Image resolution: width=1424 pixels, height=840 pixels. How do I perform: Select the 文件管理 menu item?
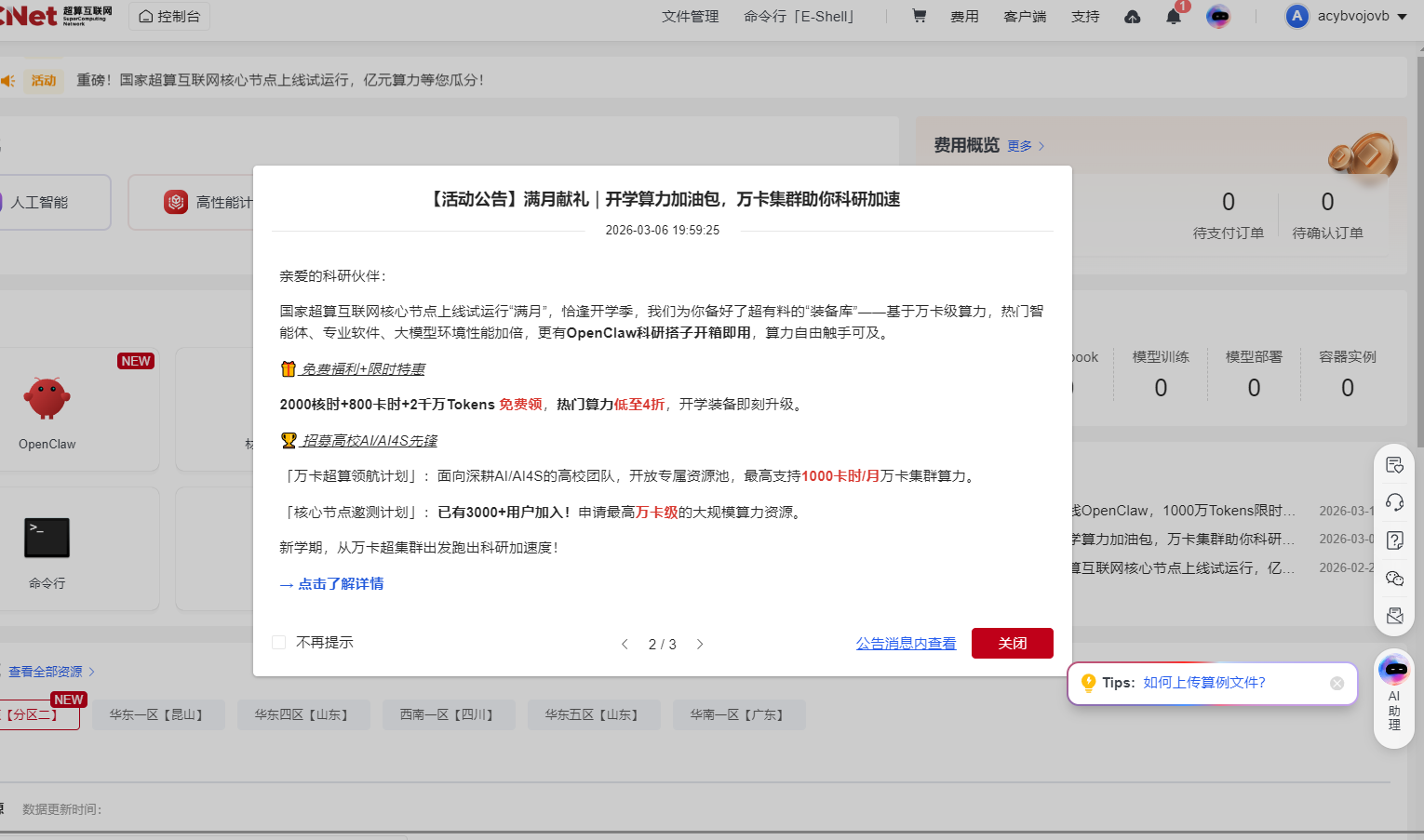690,16
